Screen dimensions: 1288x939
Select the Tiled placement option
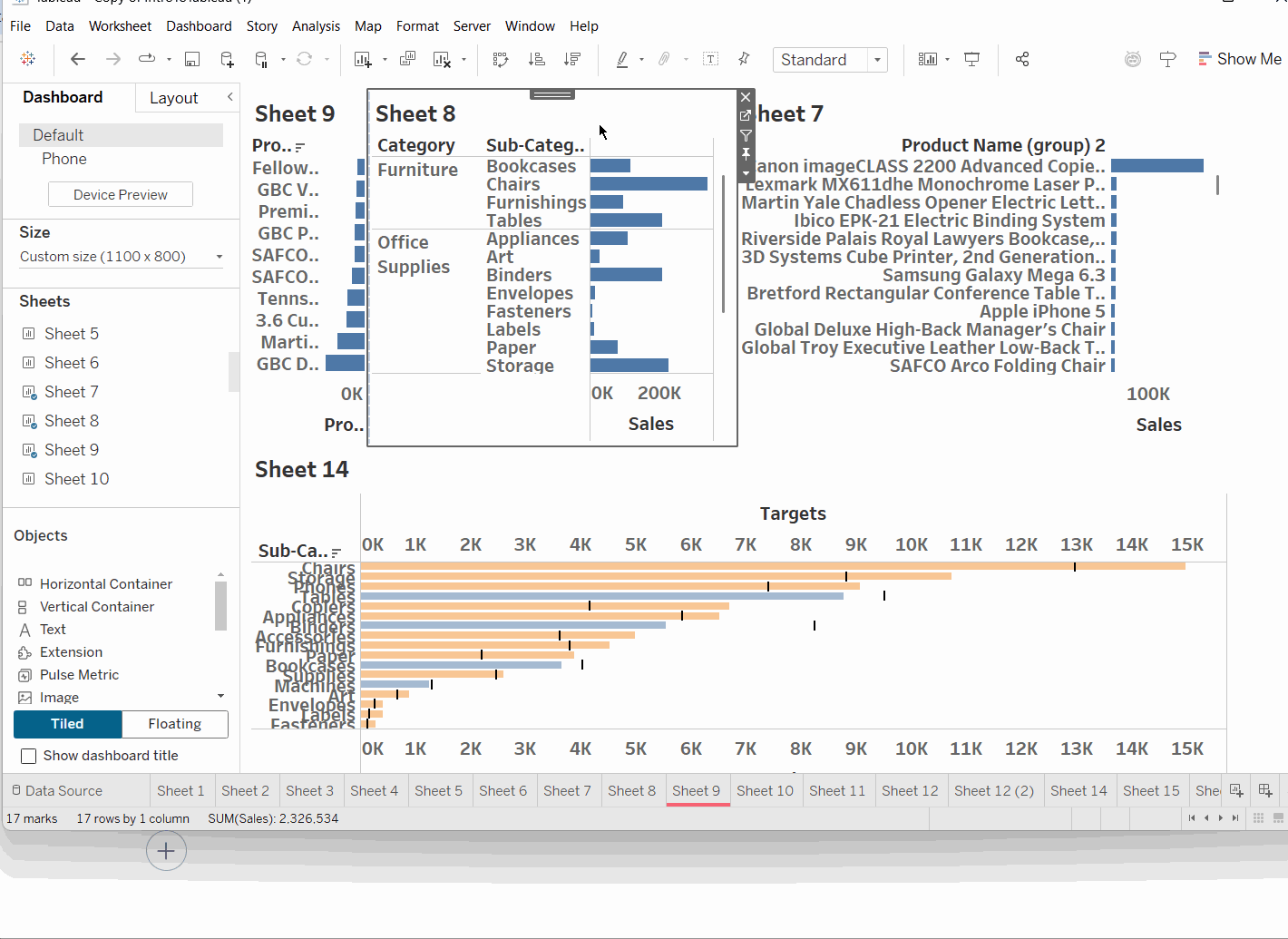[x=67, y=724]
